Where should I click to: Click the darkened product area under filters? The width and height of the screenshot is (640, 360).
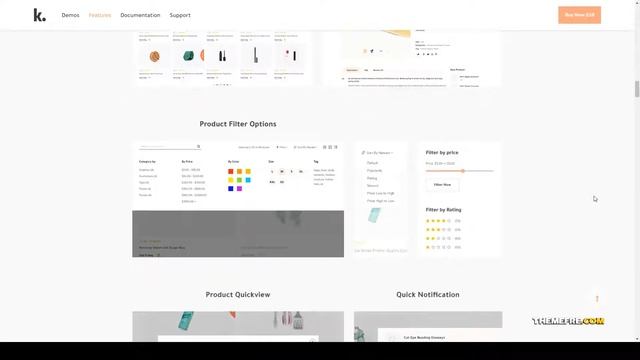point(238,234)
